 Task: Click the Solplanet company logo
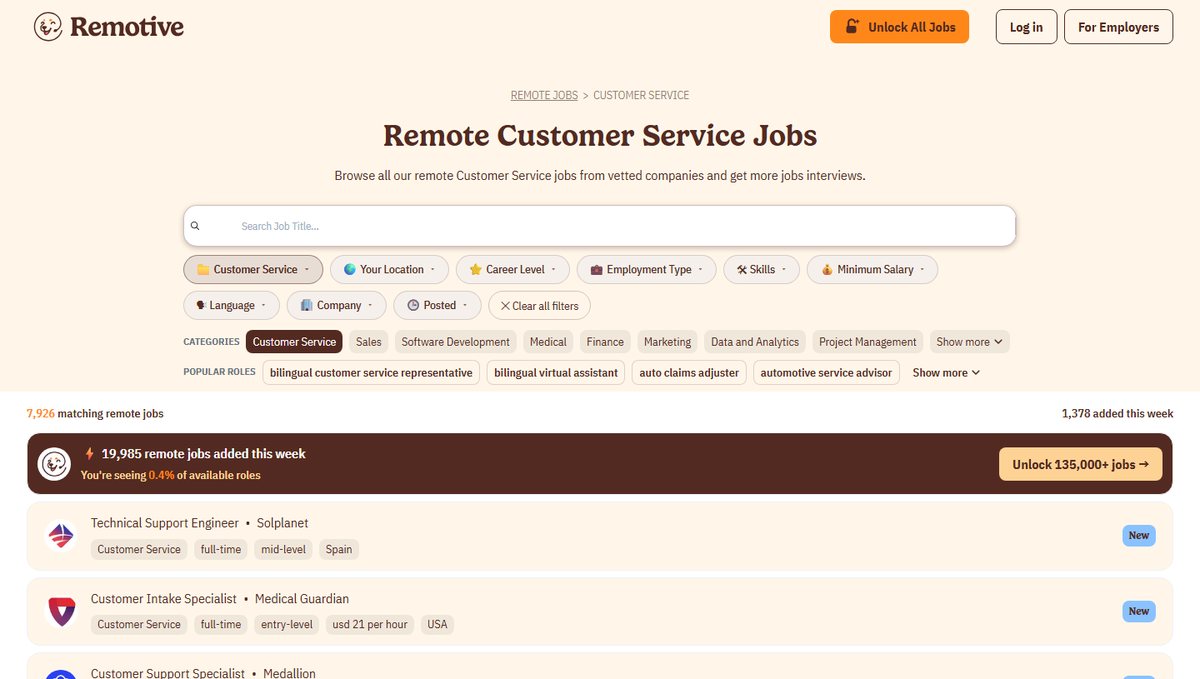click(x=61, y=536)
